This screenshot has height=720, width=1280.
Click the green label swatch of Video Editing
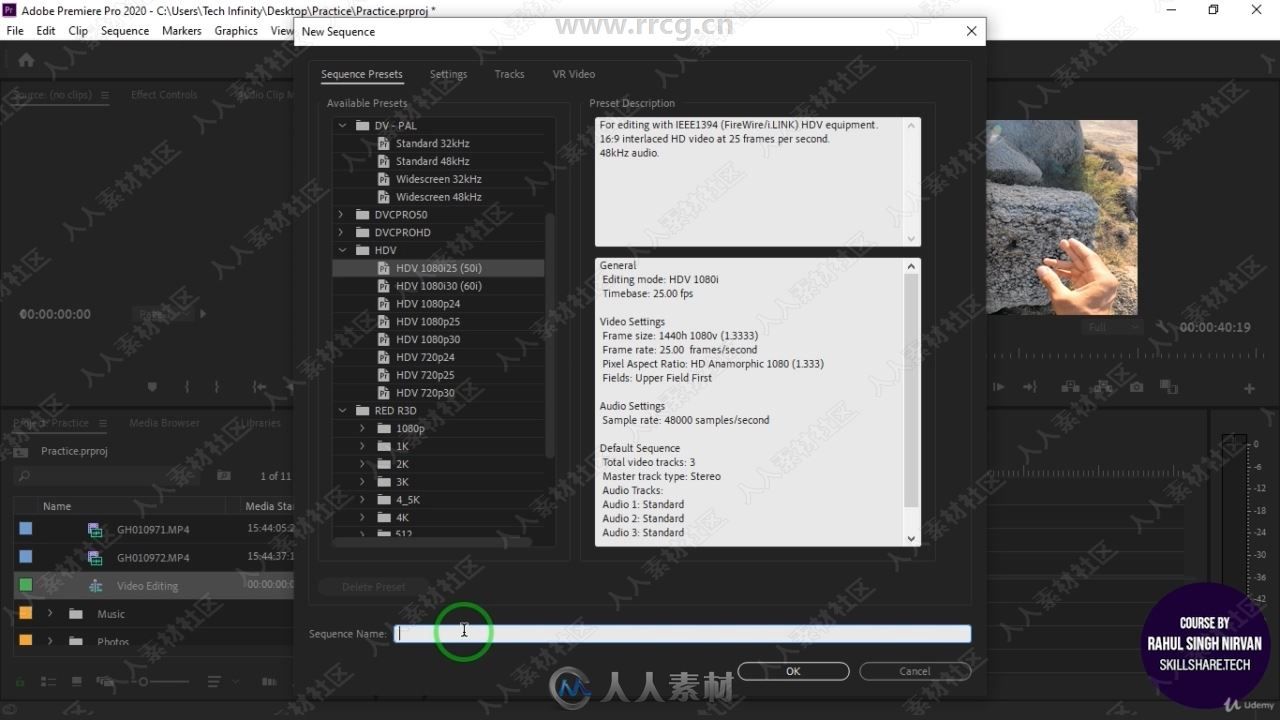point(26,585)
